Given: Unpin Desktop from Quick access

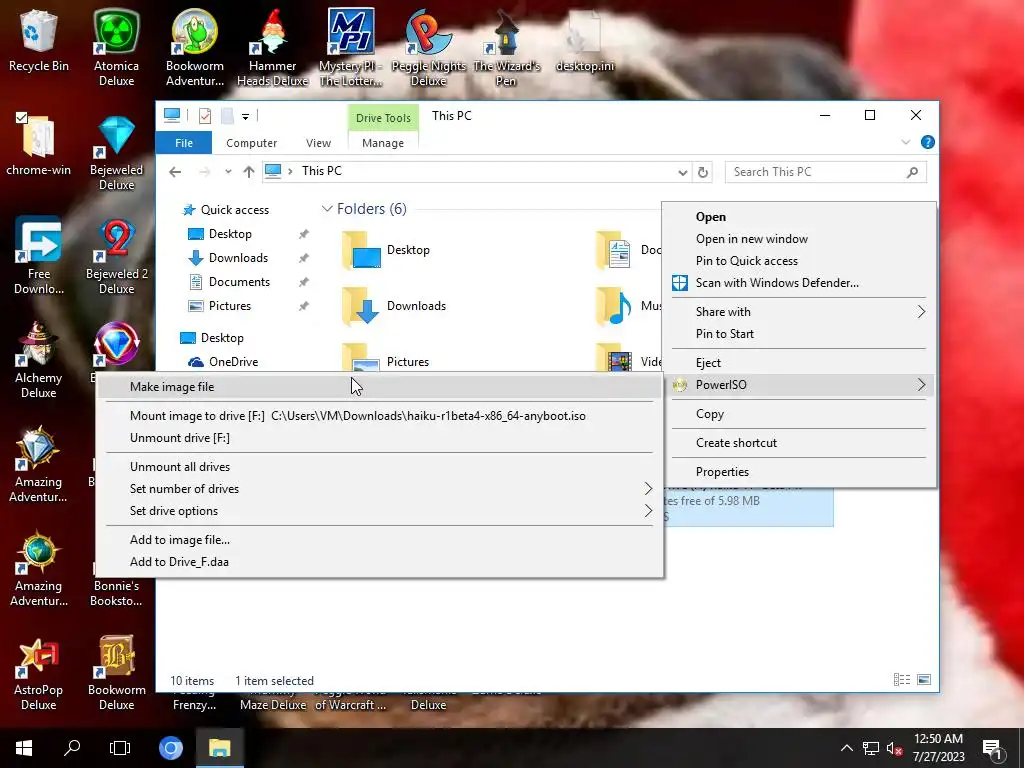Looking at the screenshot, I should 304,234.
